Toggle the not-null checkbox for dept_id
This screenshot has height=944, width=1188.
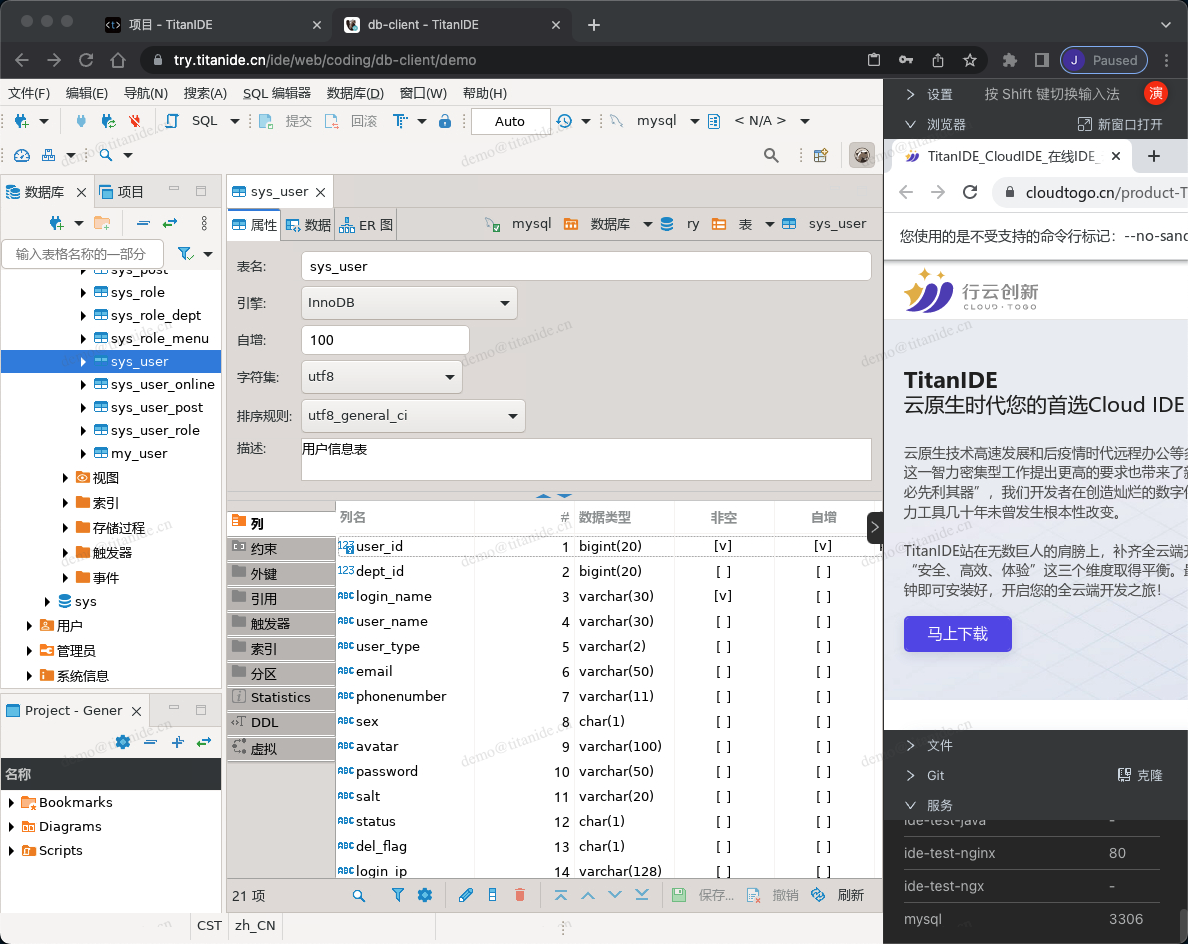point(723,572)
